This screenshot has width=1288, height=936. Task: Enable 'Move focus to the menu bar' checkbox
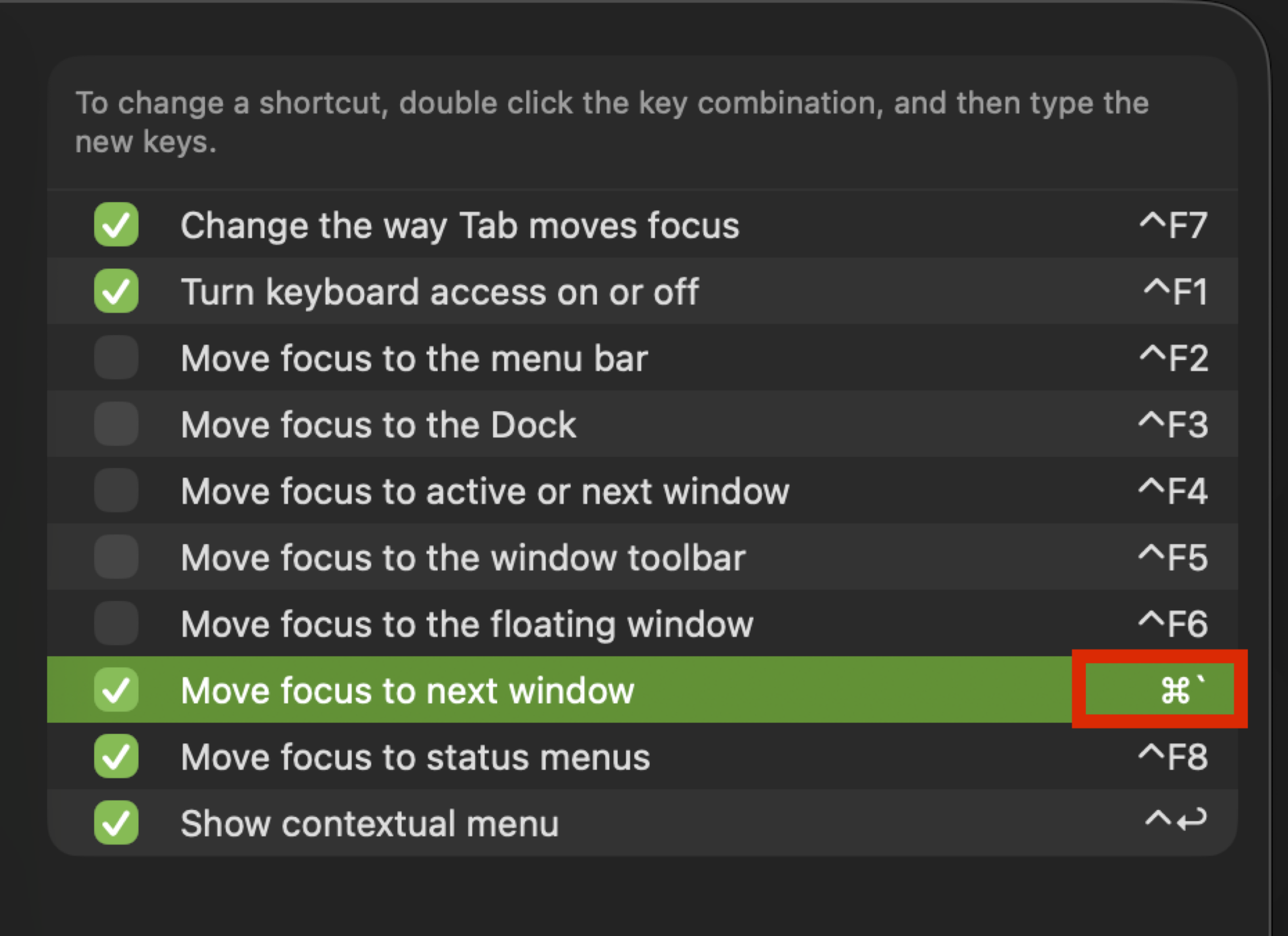[116, 358]
